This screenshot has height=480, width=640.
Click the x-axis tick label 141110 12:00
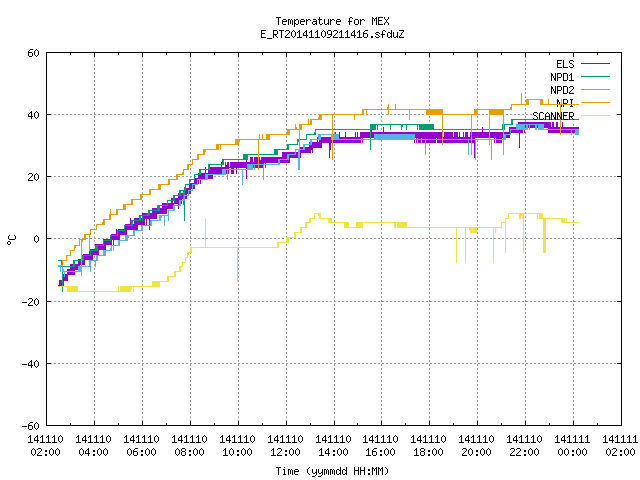(285, 446)
